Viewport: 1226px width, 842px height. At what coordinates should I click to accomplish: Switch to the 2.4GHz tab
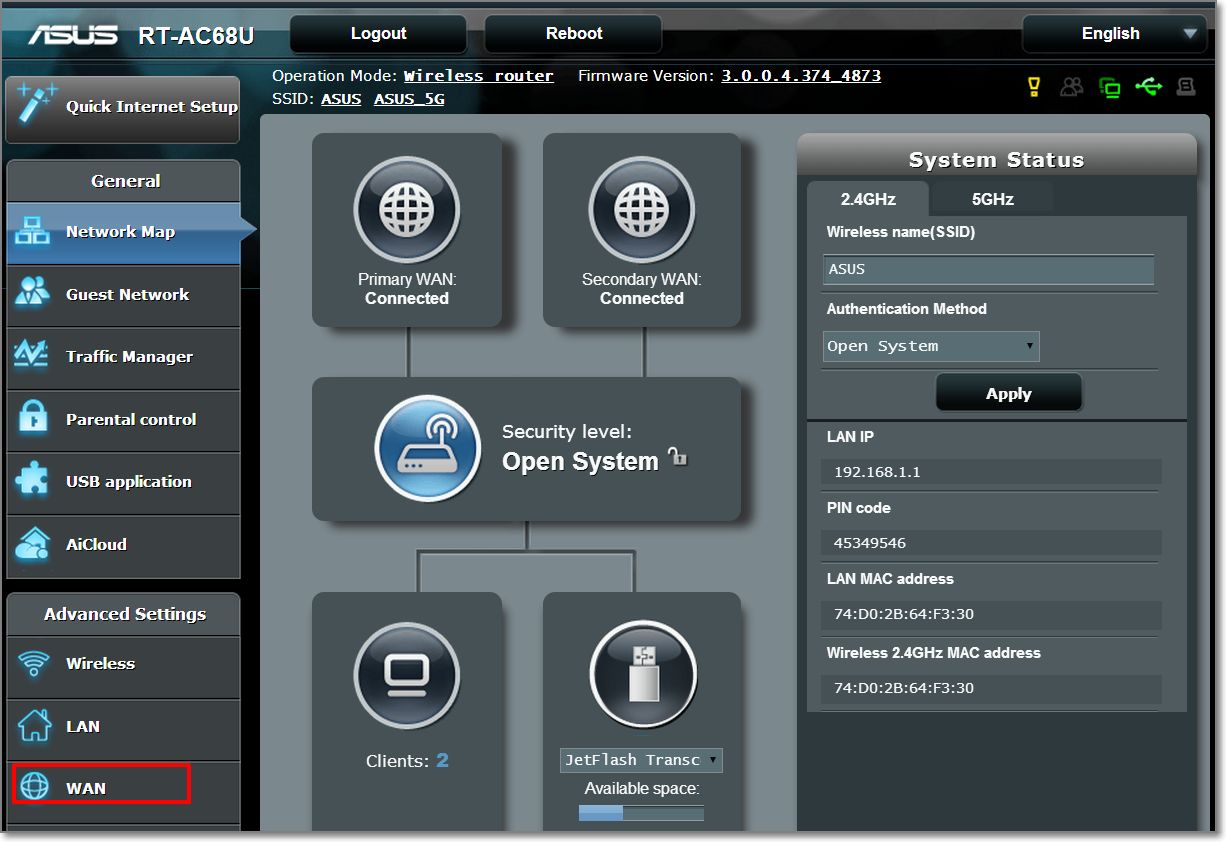tap(867, 199)
